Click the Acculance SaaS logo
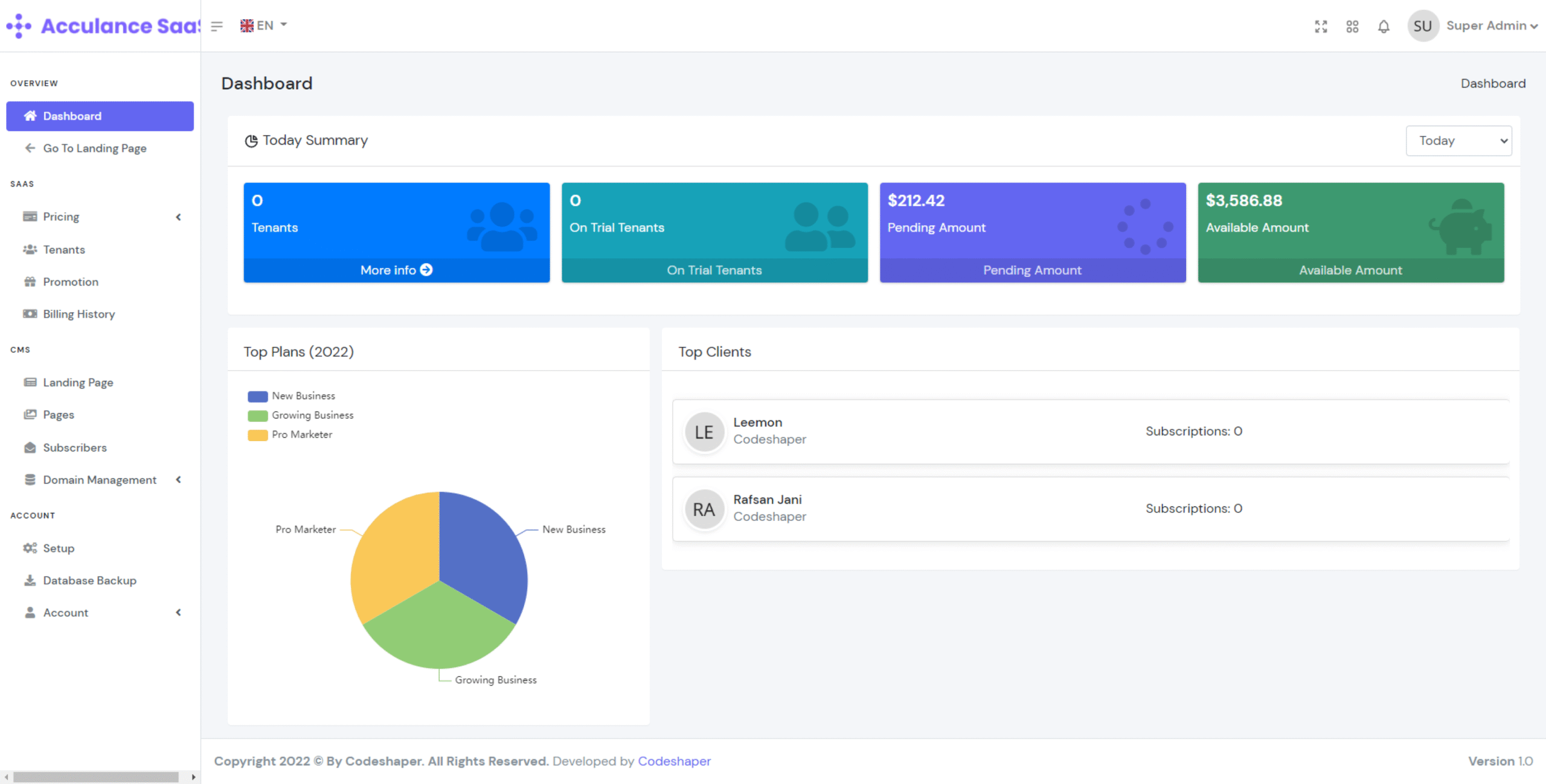This screenshot has width=1546, height=784. click(103, 26)
